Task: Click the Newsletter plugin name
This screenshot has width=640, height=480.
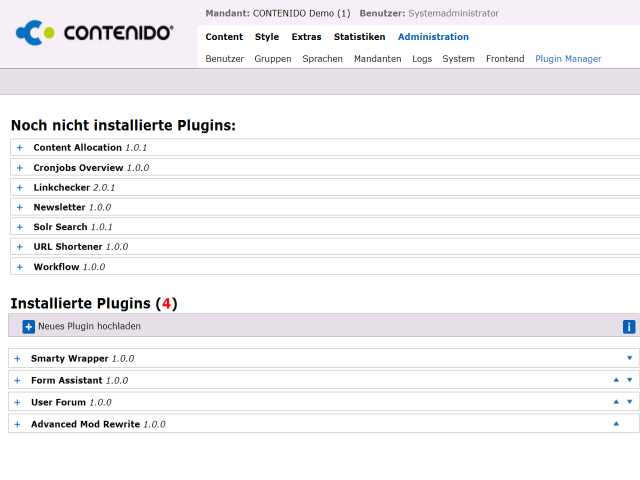Action: (60, 207)
